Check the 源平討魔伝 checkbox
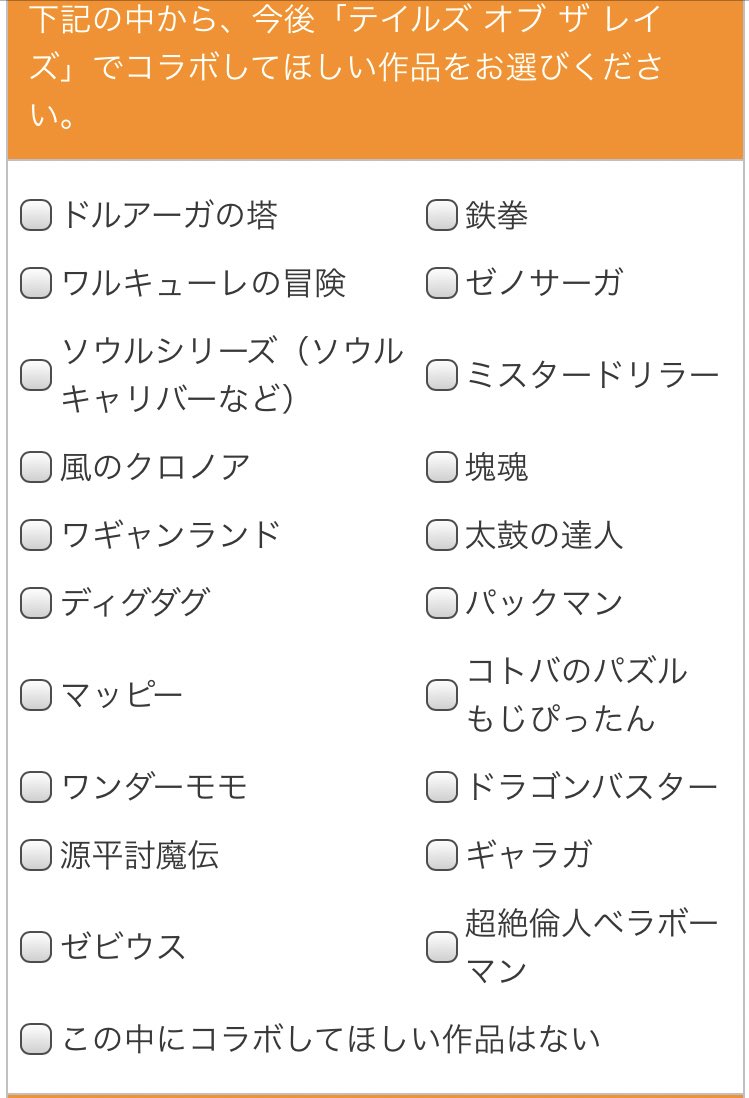Screen dimensions: 749x1098 click(x=36, y=855)
